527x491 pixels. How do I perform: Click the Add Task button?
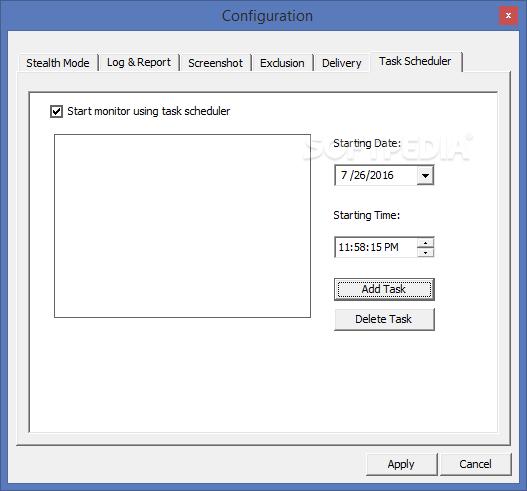click(384, 289)
